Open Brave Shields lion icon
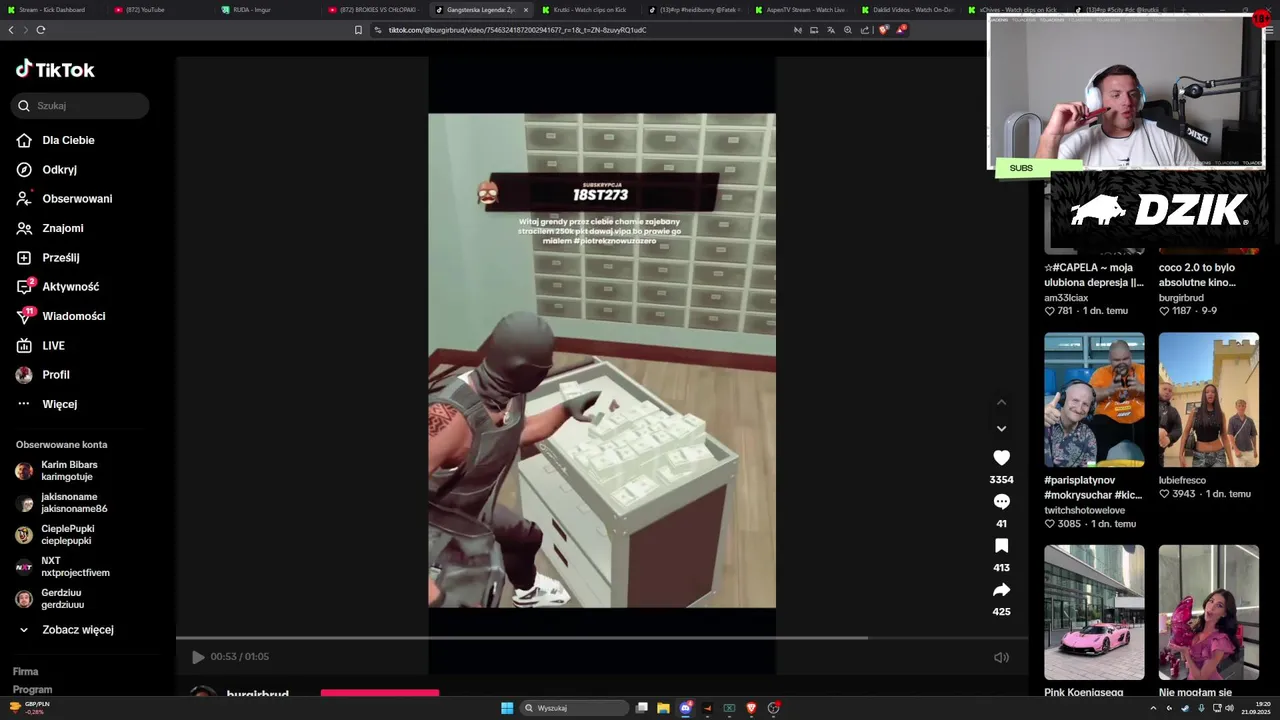Screen dimensions: 1280x720 [883, 30]
